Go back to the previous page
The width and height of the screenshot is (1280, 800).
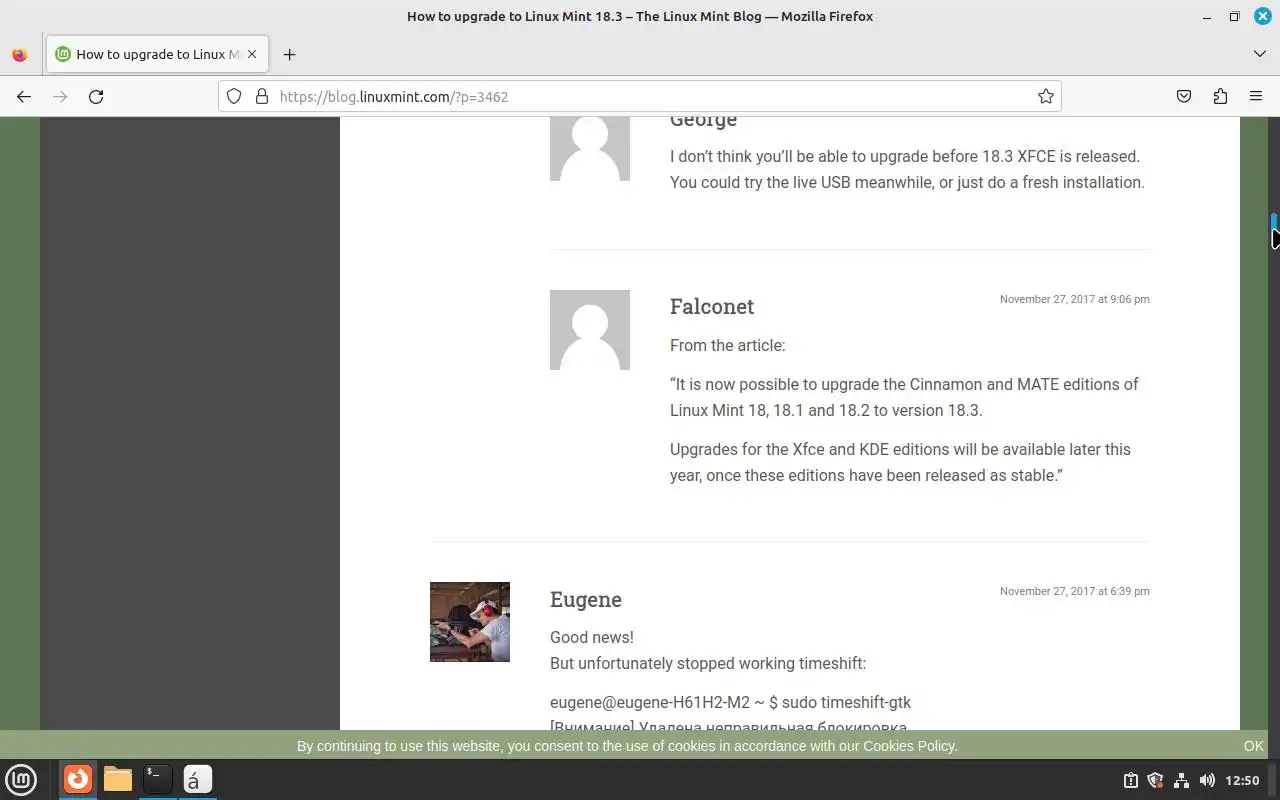(24, 96)
